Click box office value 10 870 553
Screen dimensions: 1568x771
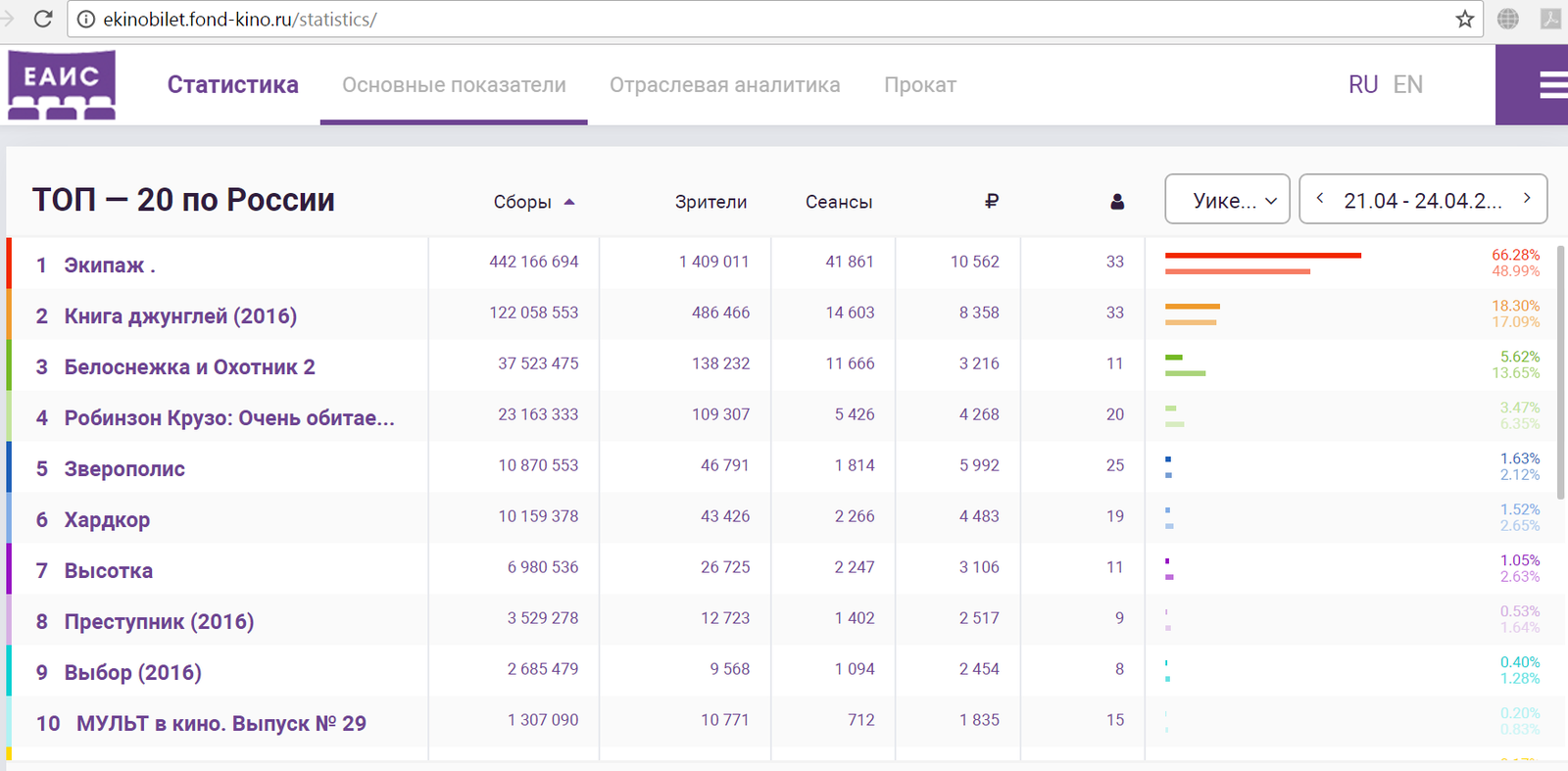tap(538, 465)
